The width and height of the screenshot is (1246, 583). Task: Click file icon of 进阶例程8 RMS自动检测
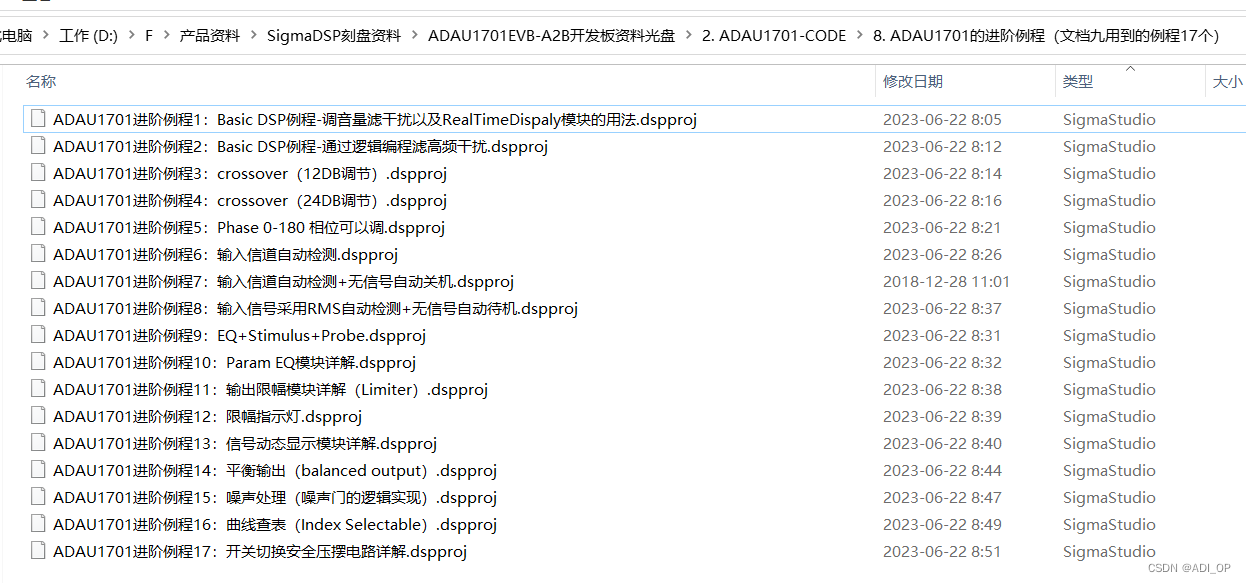click(38, 308)
